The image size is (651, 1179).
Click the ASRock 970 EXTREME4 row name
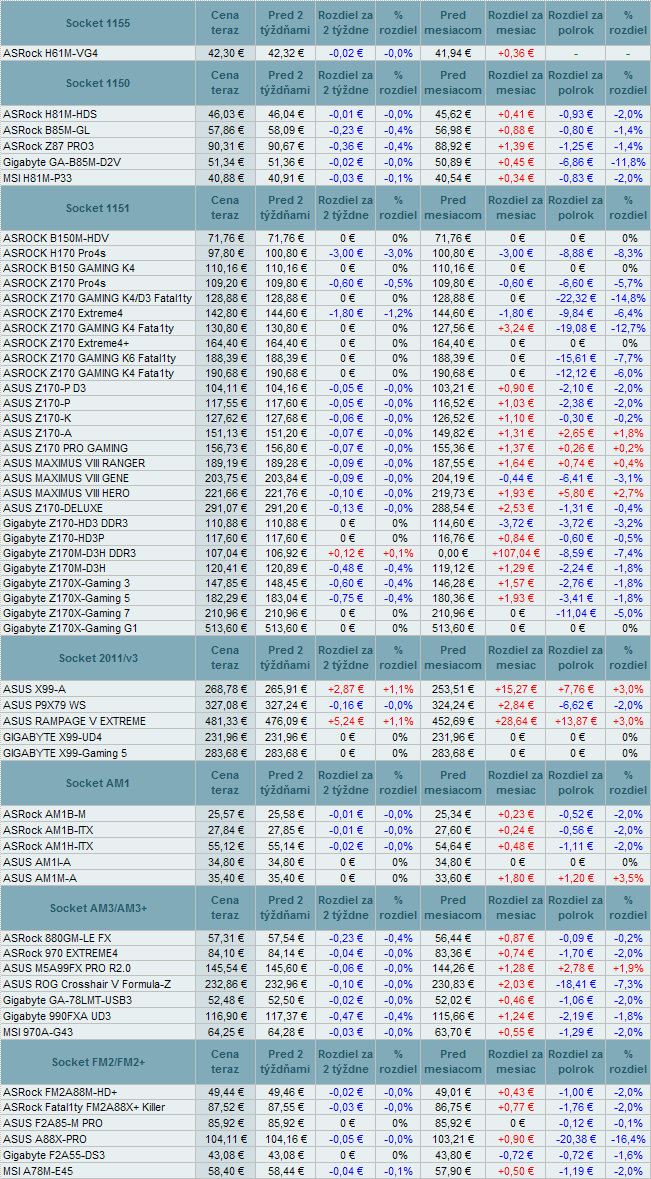pyautogui.click(x=59, y=955)
